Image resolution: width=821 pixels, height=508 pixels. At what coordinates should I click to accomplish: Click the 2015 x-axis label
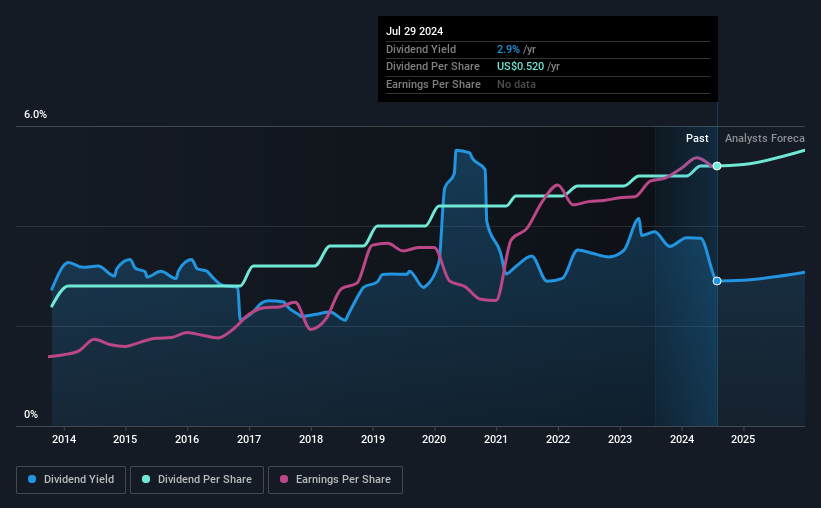pyautogui.click(x=125, y=439)
